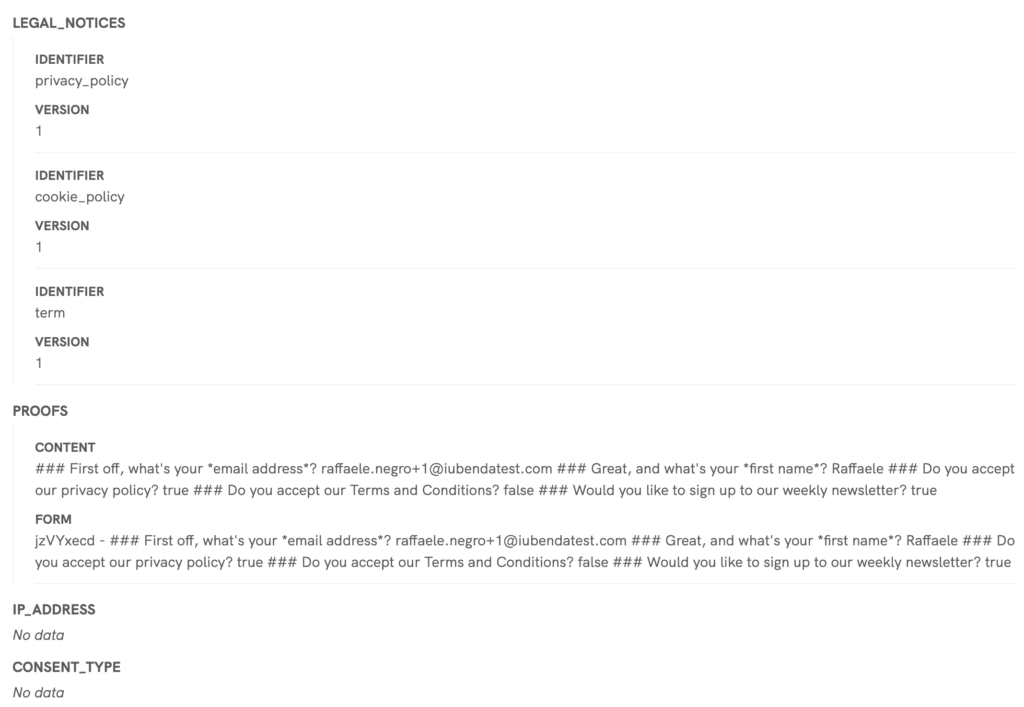
Task: Click the FORM label under PROOFS
Action: click(x=53, y=520)
